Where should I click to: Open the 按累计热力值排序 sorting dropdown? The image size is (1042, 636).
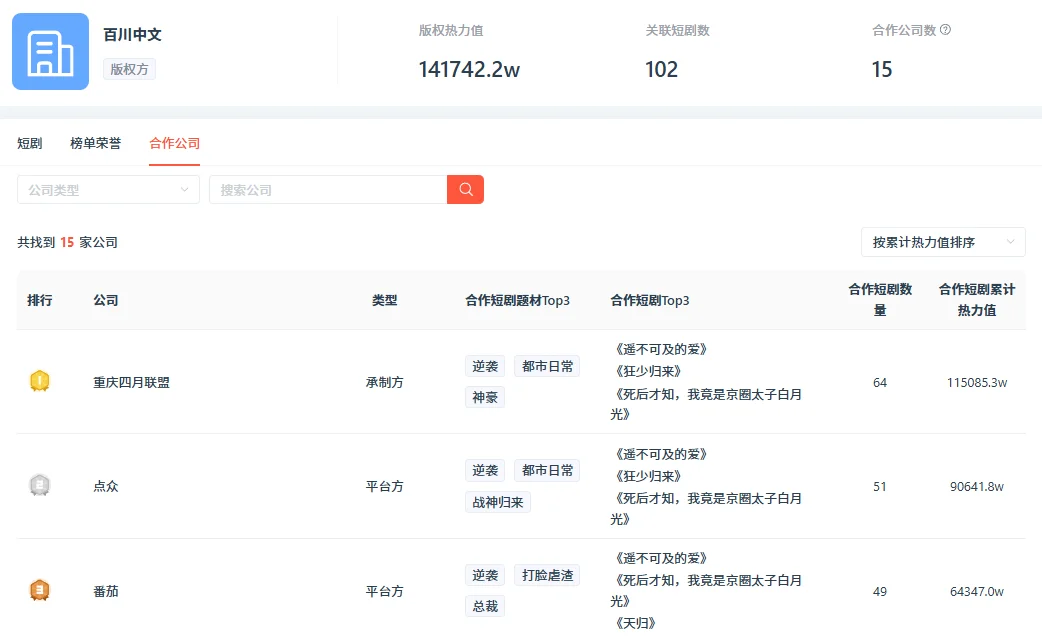tap(943, 242)
